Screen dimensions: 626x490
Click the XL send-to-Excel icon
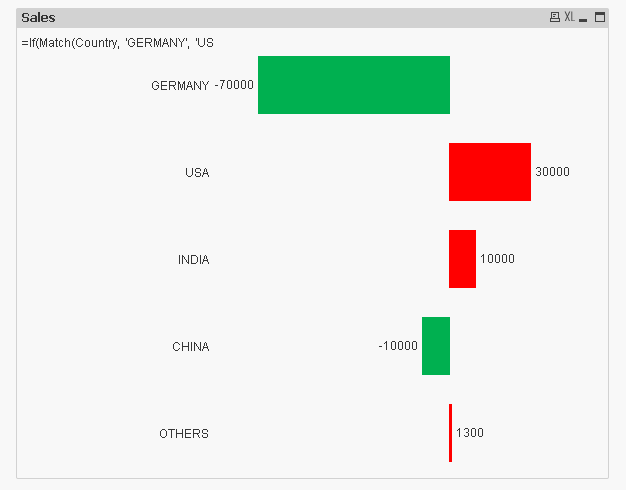pyautogui.click(x=569, y=17)
